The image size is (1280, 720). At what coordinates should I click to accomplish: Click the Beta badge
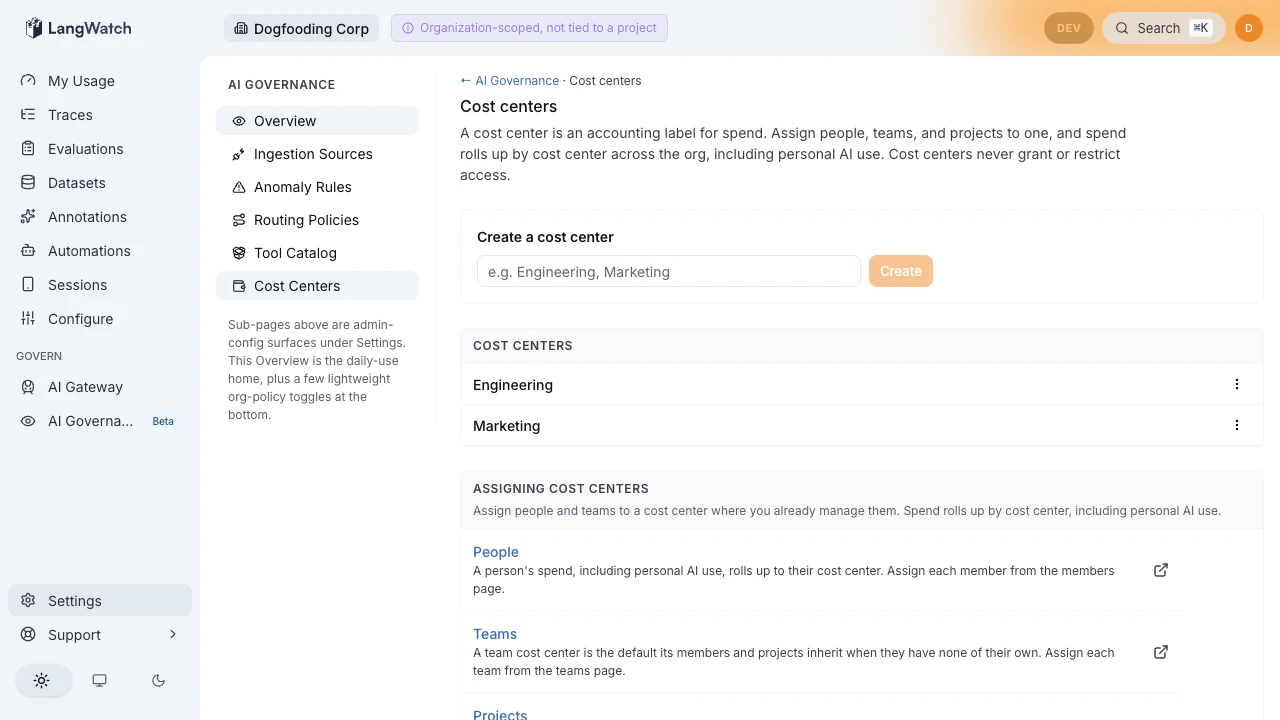point(163,421)
